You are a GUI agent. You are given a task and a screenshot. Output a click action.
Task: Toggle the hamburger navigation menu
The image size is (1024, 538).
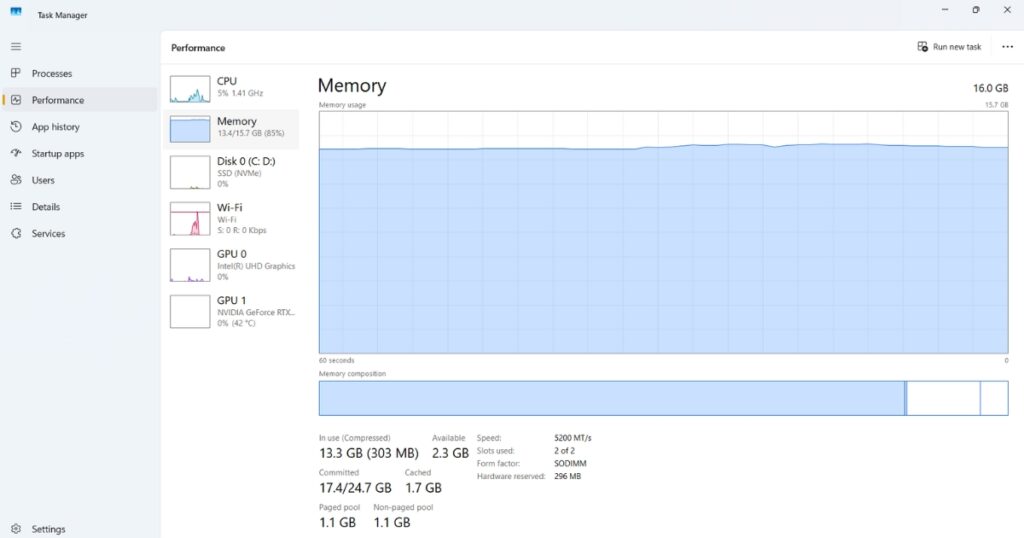[15, 46]
